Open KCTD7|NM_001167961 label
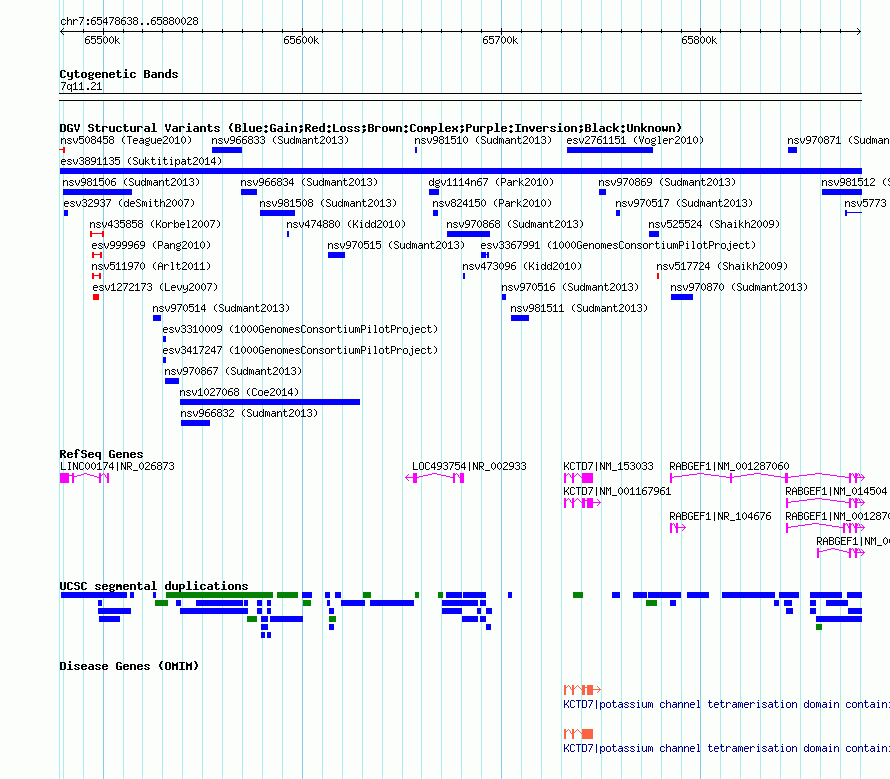 pos(617,491)
